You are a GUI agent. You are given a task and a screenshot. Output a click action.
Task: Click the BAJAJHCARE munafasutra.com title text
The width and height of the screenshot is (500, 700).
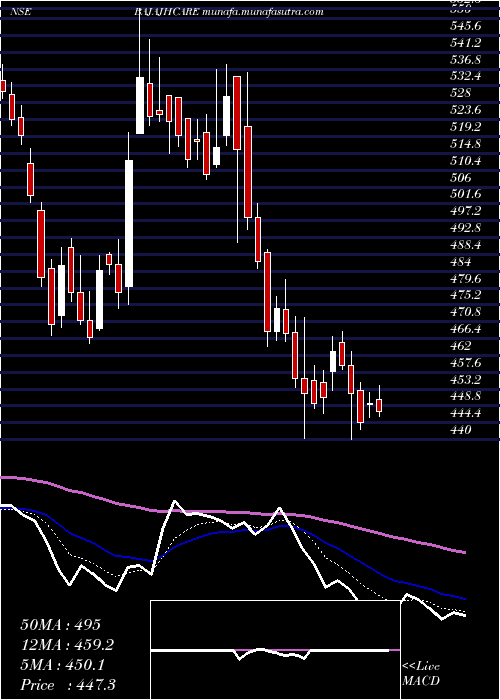coord(229,12)
